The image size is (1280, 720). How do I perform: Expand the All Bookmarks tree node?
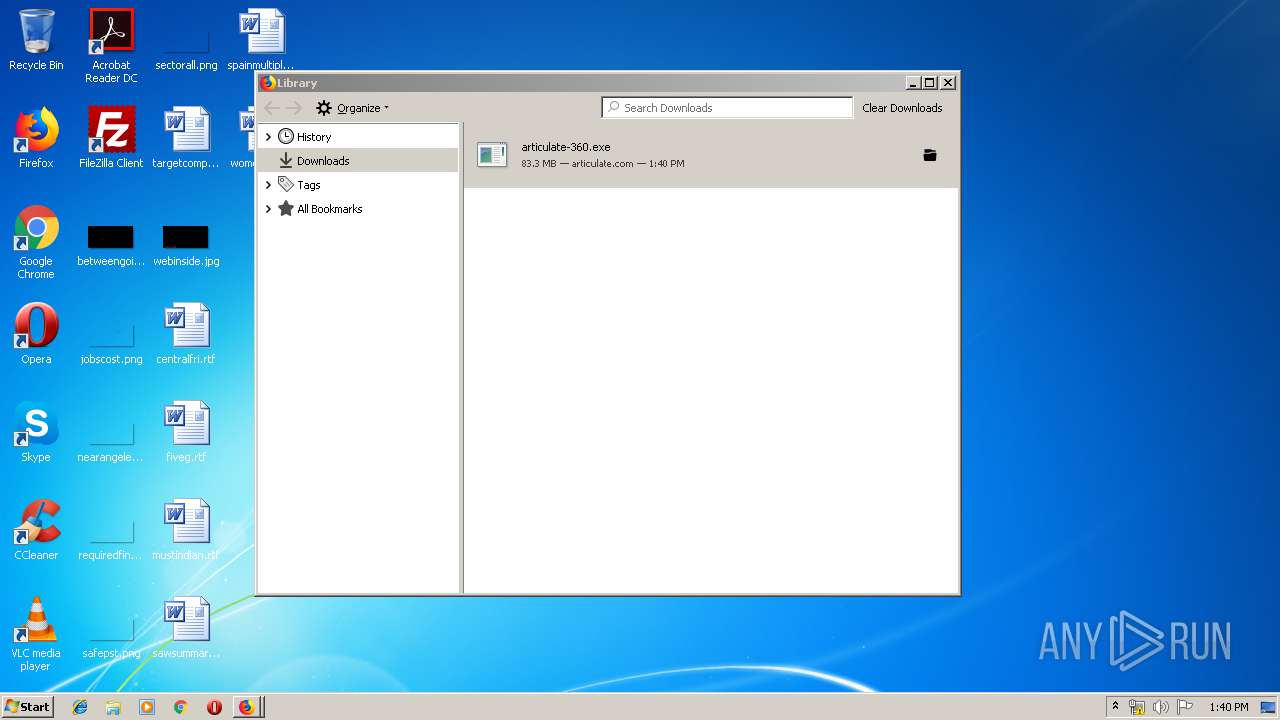(x=268, y=209)
